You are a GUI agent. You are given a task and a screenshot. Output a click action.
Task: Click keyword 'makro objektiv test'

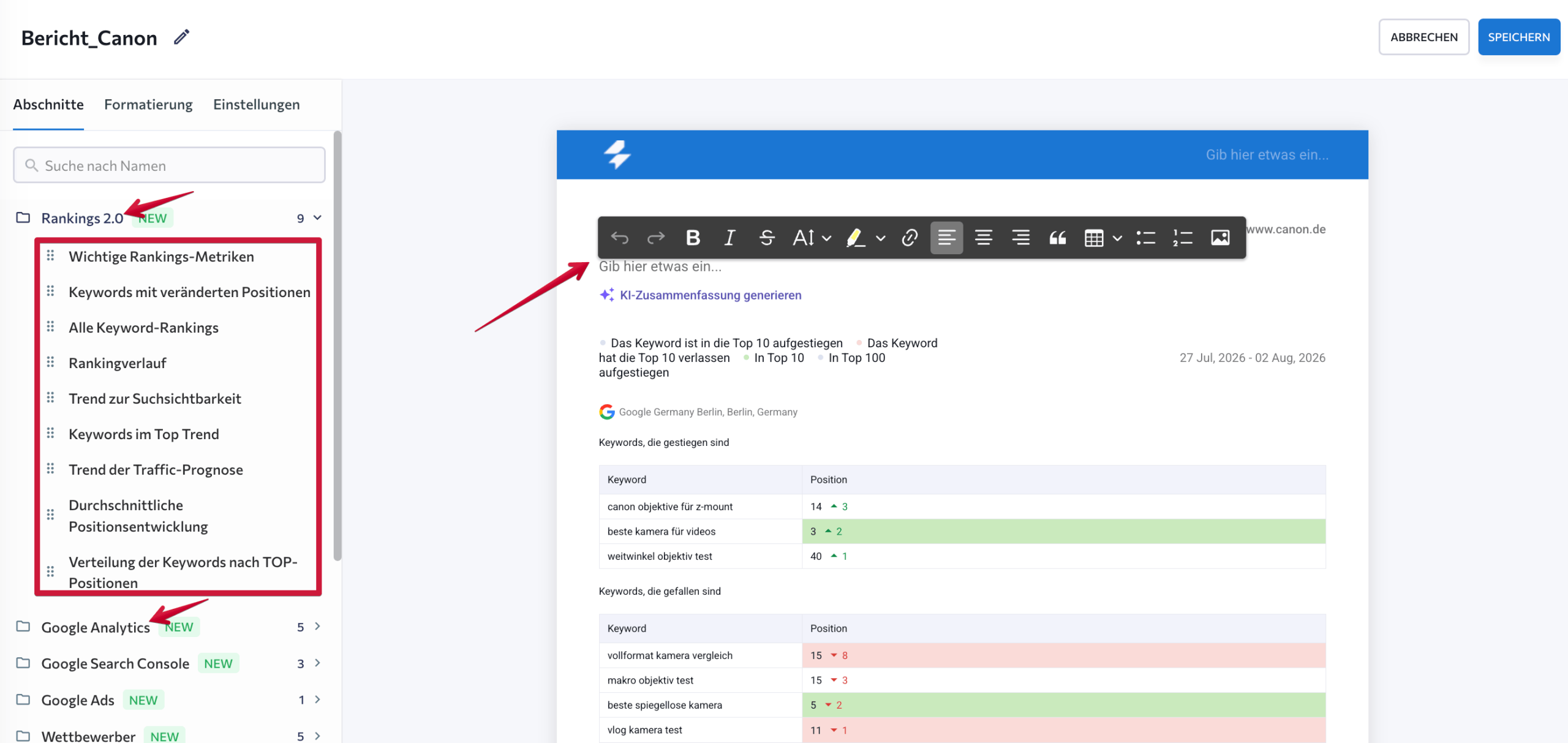(650, 681)
